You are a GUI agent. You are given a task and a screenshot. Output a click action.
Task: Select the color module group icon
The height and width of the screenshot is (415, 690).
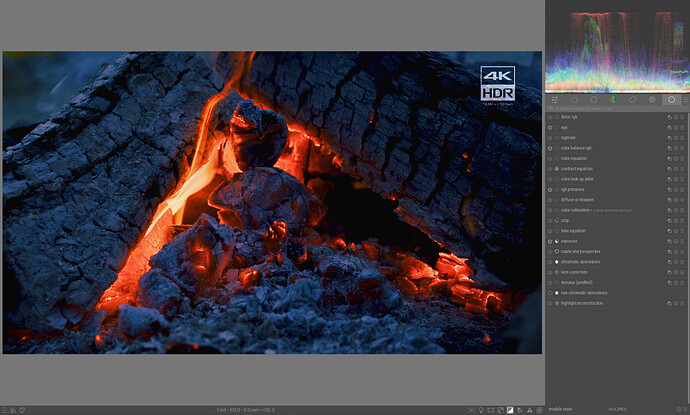(x=613, y=100)
